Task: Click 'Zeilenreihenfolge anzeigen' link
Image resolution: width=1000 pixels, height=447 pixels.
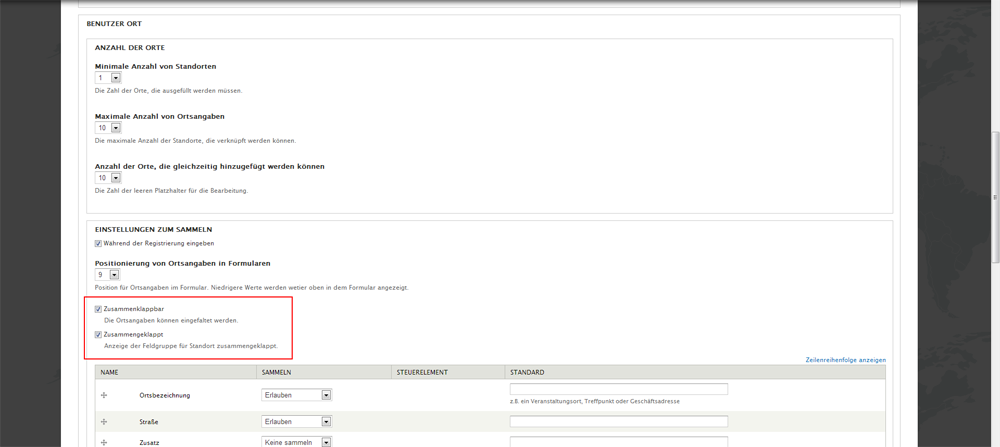Action: coord(845,360)
